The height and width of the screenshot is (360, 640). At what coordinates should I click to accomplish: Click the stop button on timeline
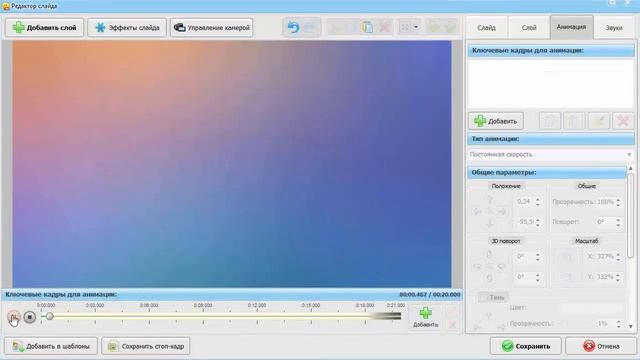click(x=29, y=317)
